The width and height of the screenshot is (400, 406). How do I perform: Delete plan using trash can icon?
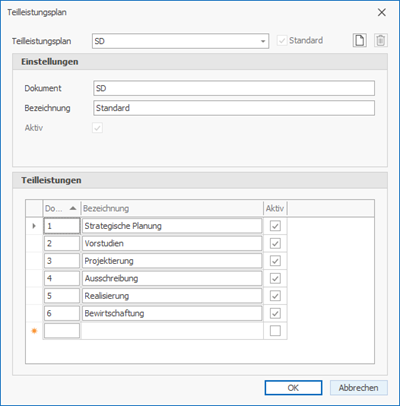pyautogui.click(x=380, y=41)
